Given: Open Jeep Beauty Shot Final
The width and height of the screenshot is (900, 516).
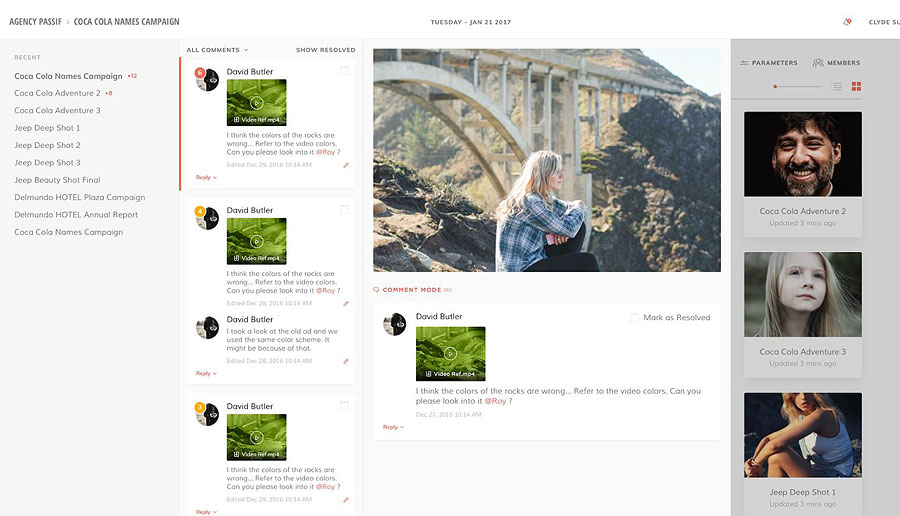Looking at the screenshot, I should (x=57, y=180).
